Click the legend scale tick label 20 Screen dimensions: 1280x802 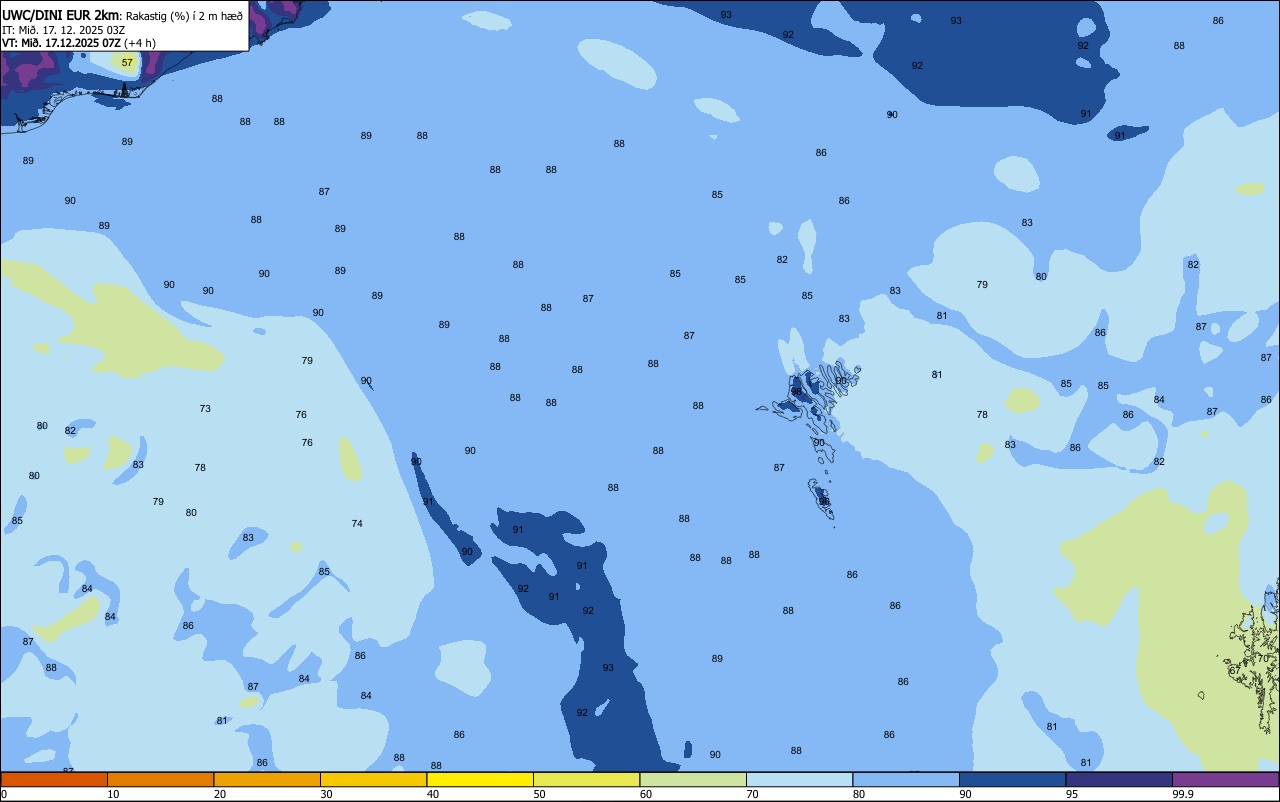pos(220,794)
